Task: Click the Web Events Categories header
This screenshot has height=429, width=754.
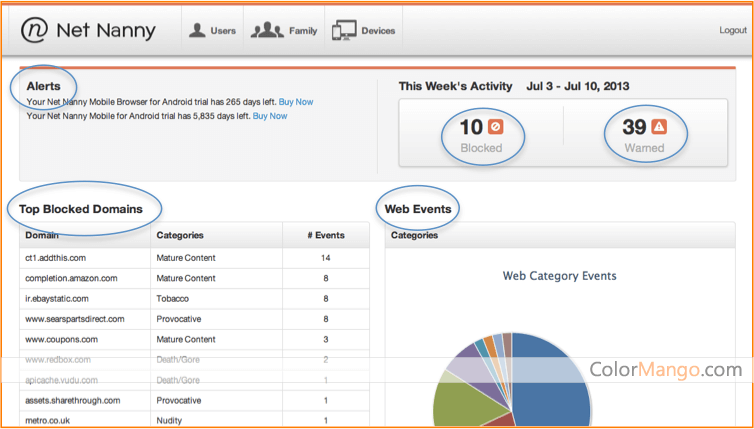Action: coord(415,235)
